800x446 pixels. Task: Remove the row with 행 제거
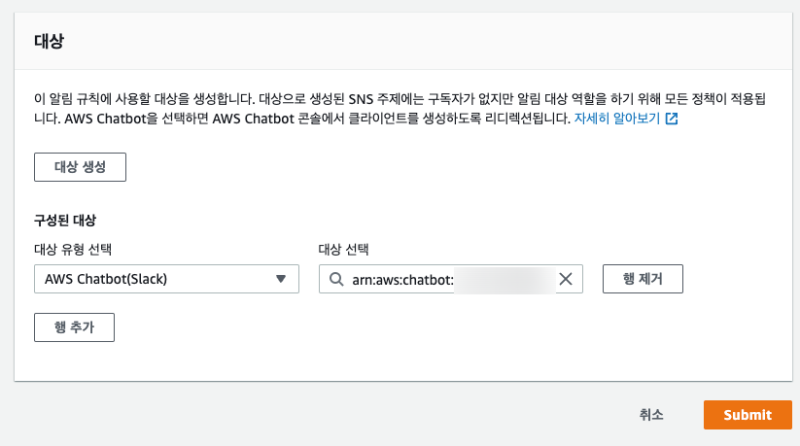point(642,279)
